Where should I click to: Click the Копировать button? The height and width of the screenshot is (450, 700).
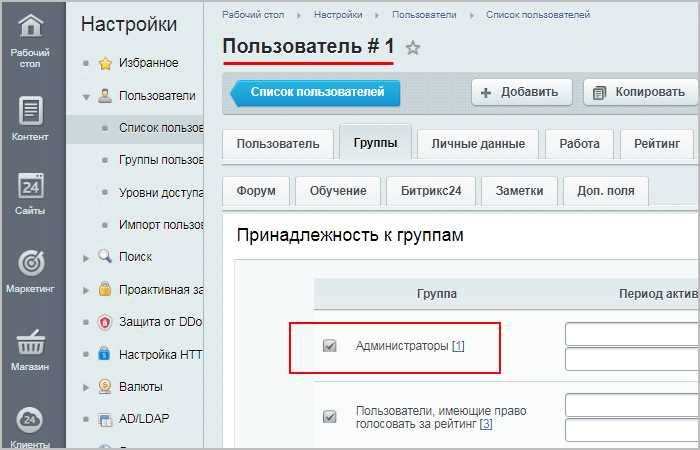(x=641, y=92)
